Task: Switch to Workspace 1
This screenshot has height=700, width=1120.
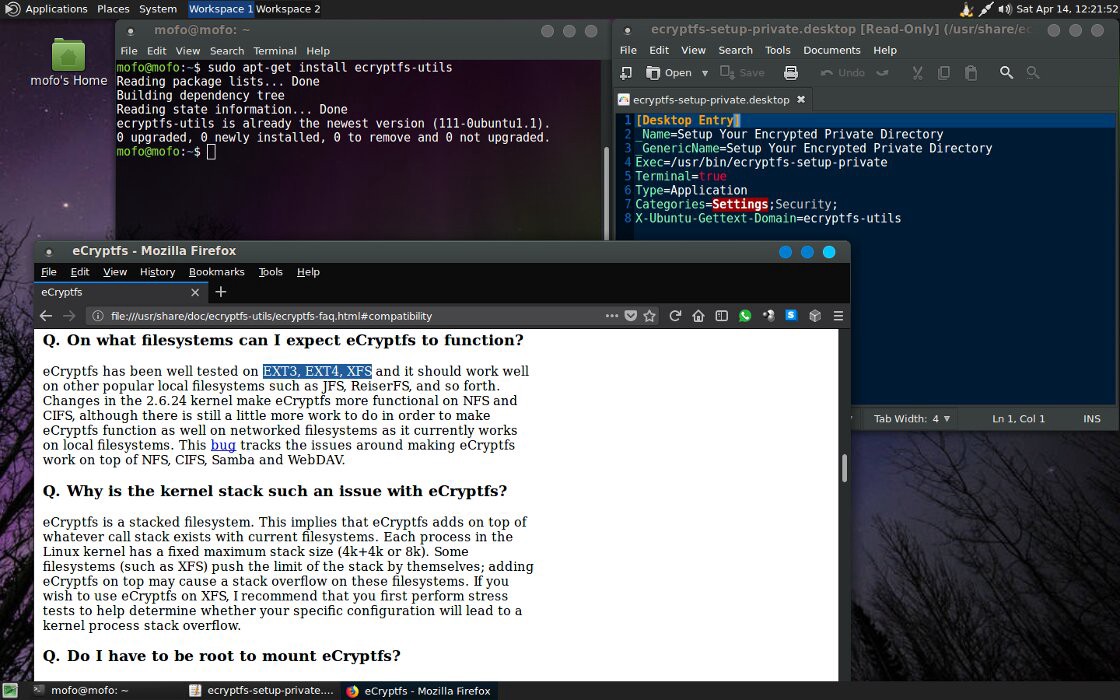Action: 221,9
